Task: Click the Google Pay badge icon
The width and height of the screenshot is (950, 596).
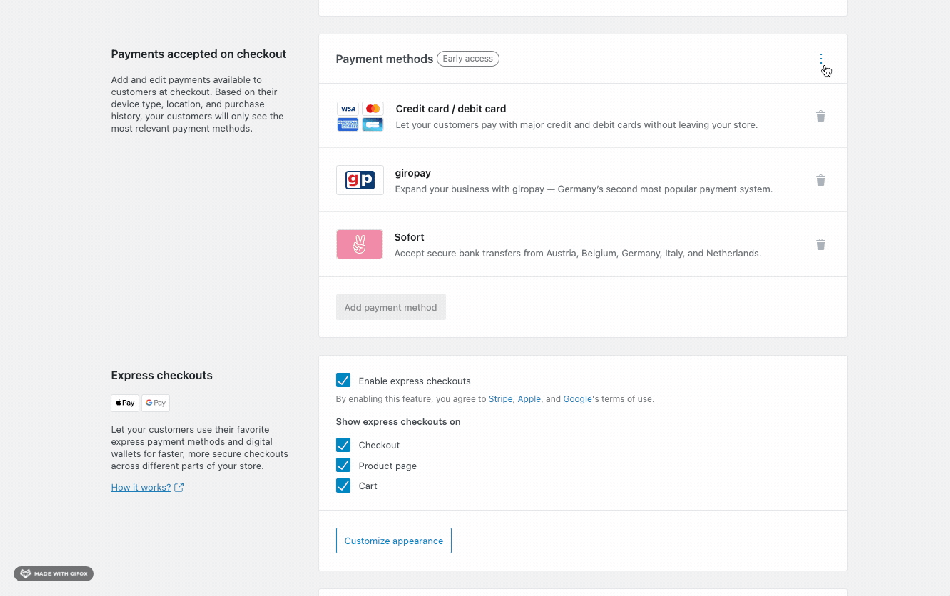Action: point(155,403)
